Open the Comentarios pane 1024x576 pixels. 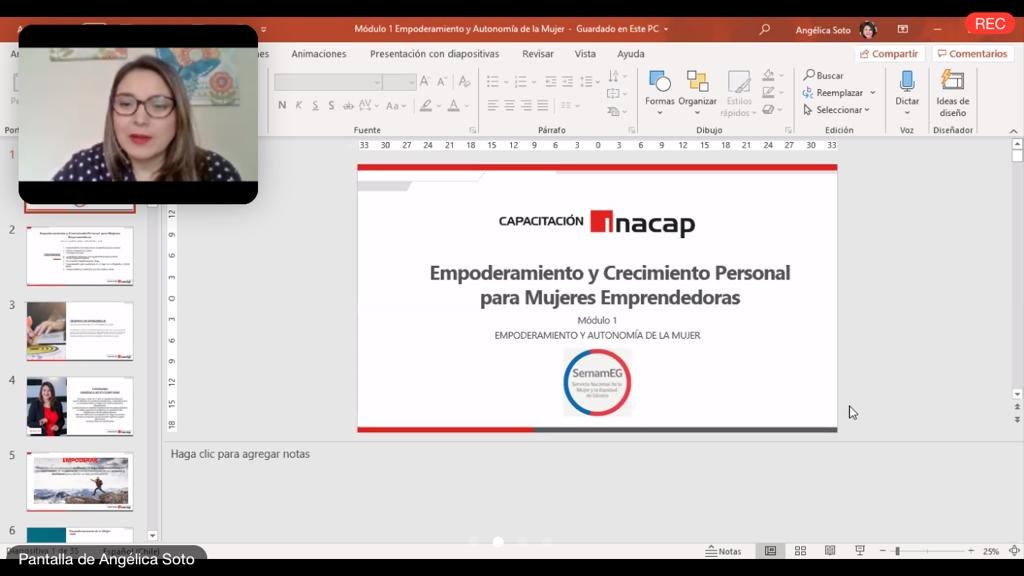point(972,54)
